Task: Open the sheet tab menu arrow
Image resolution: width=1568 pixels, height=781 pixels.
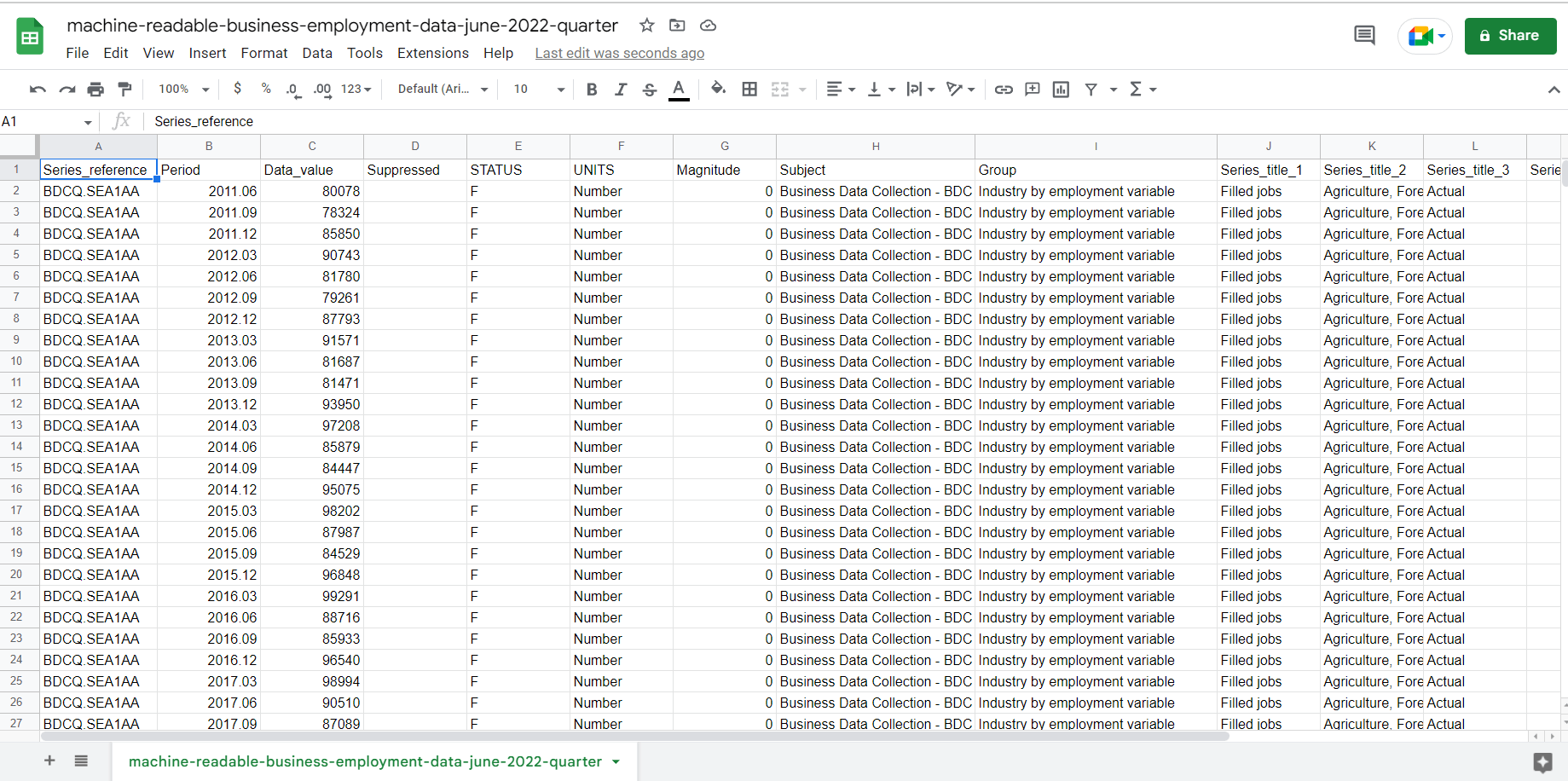Action: click(616, 761)
